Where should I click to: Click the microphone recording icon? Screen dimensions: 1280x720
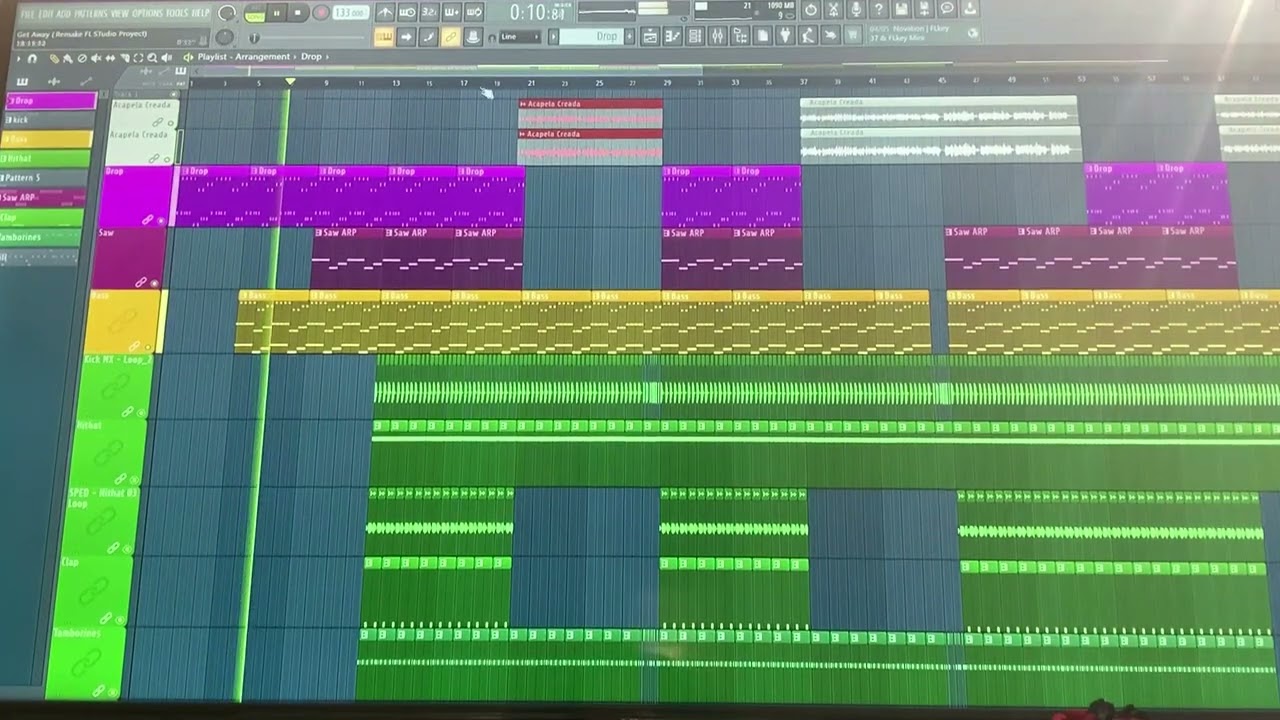click(x=856, y=9)
